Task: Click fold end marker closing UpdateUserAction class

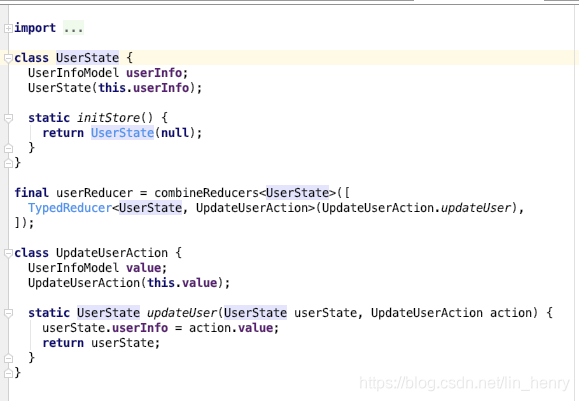Action: click(8, 373)
